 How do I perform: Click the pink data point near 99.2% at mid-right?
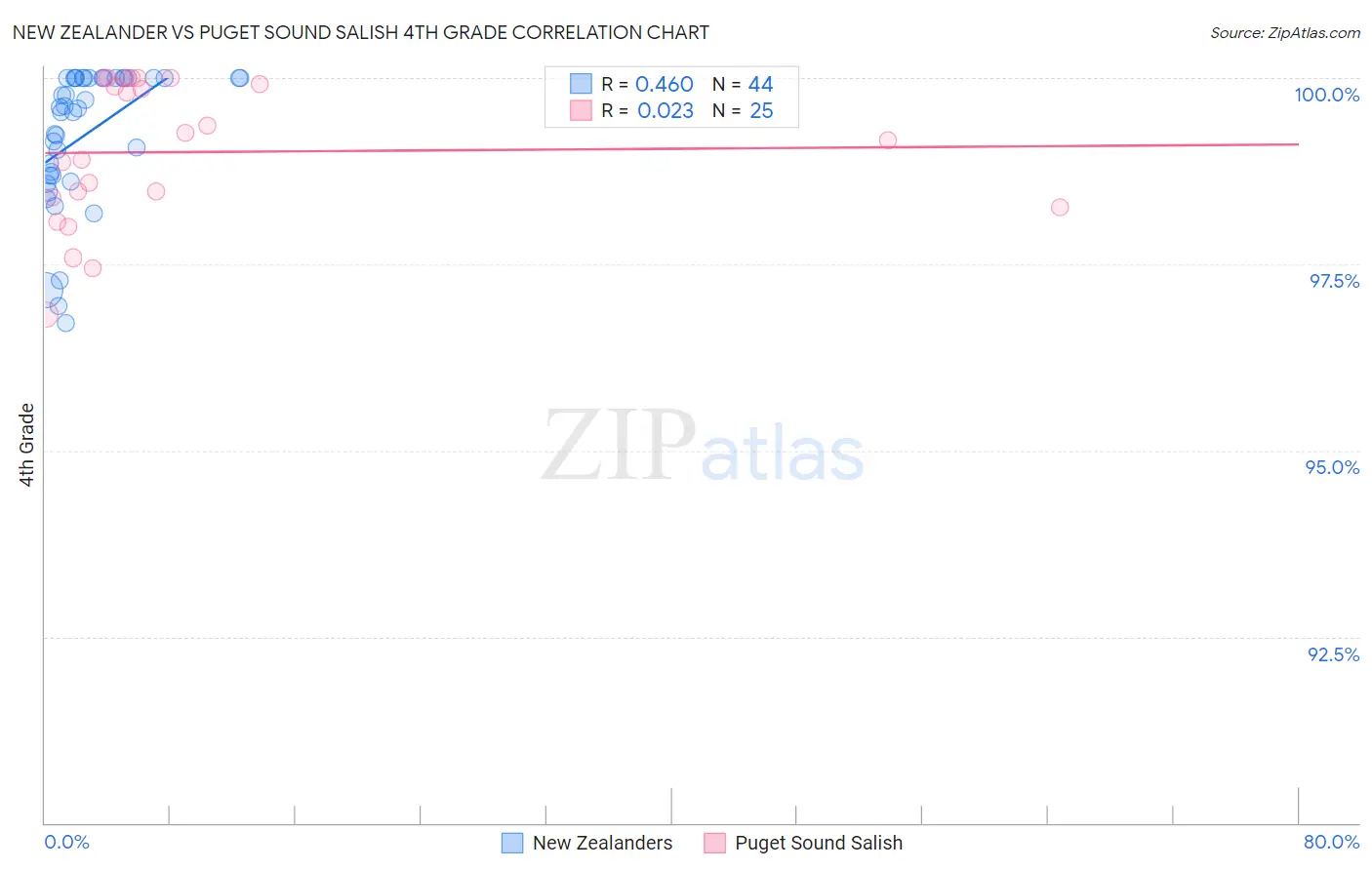click(x=888, y=140)
